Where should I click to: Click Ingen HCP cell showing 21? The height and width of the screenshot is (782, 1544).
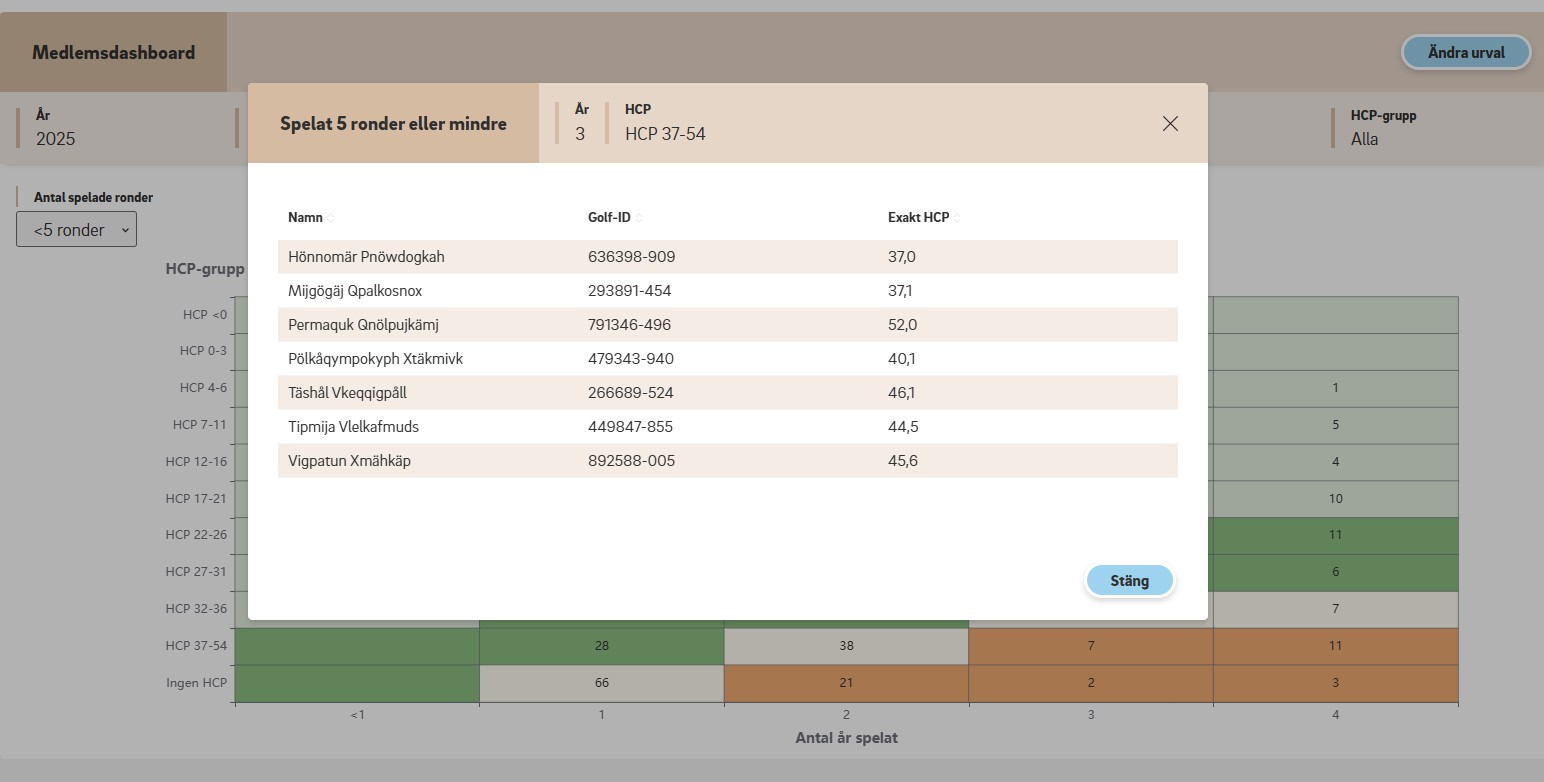pos(846,683)
